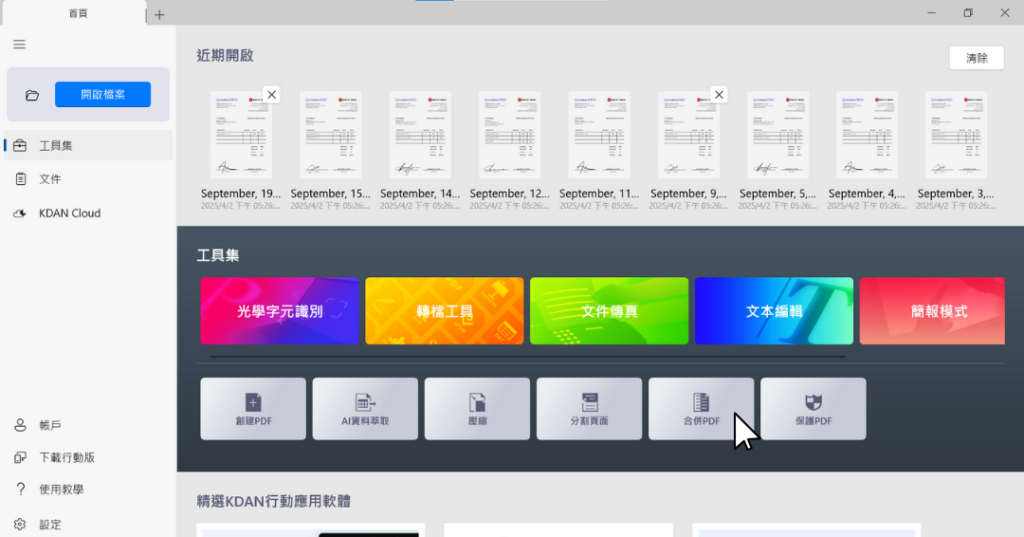Toggle the hamburger sidebar menu
The height and width of the screenshot is (537, 1024).
[x=19, y=44]
